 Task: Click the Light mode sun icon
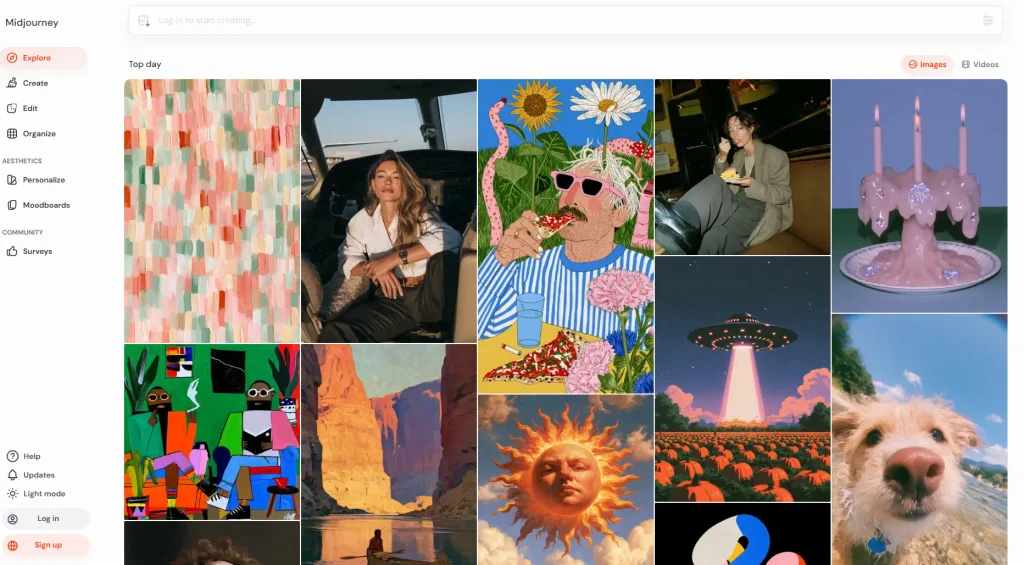point(12,494)
